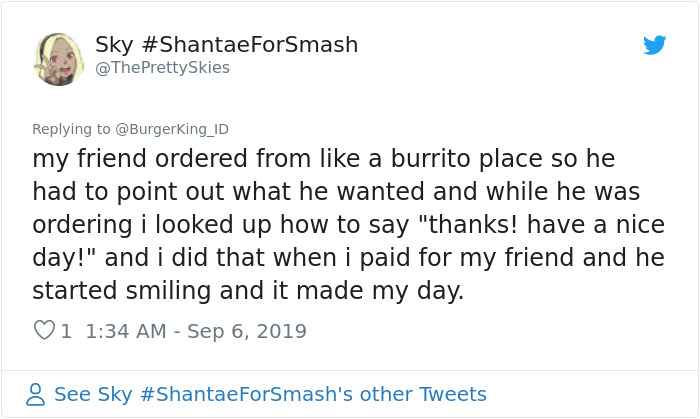Open "See Sky #ShantaeForSmash's other Tweets" link
The width and height of the screenshot is (700, 419).
[x=270, y=394]
